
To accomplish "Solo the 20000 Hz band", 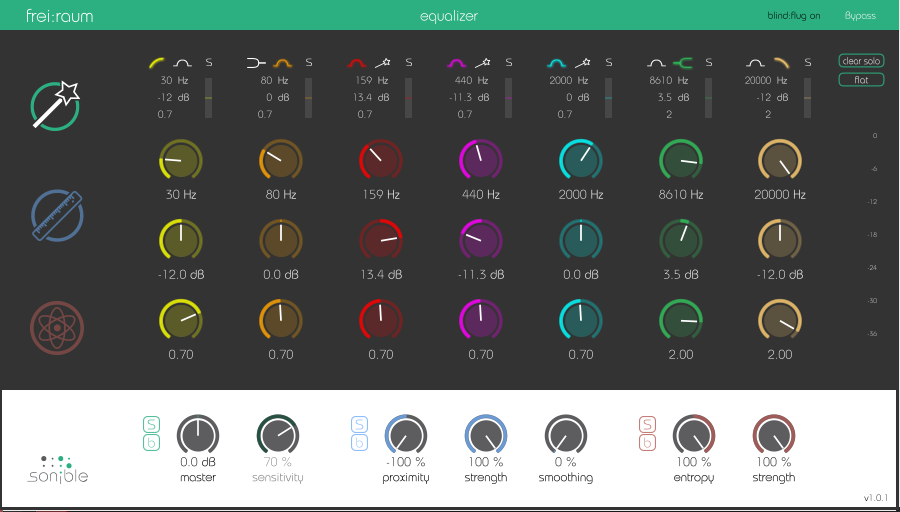I will point(808,62).
